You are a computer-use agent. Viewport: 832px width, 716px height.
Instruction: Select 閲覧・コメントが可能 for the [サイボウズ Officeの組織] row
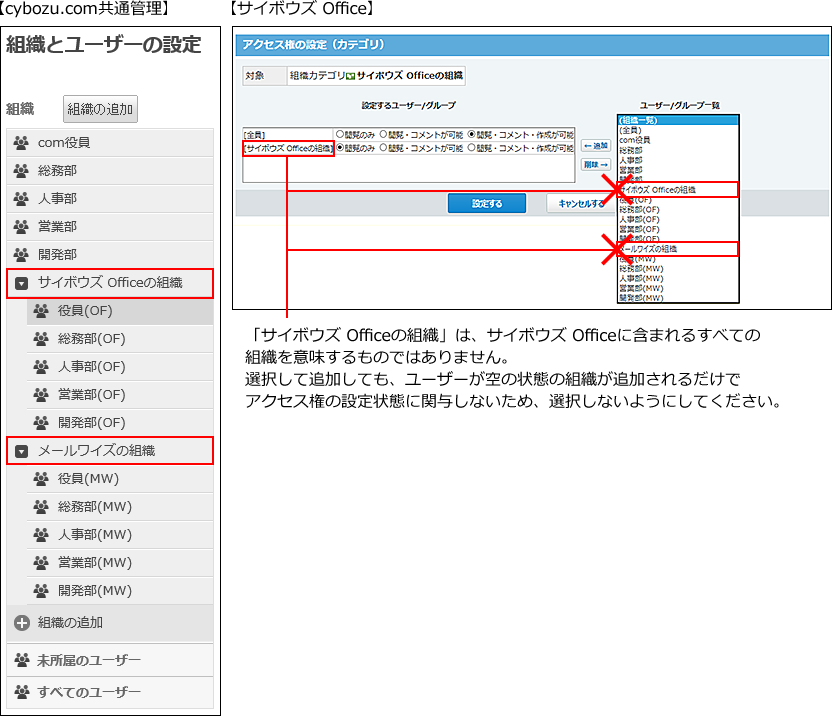[x=384, y=148]
